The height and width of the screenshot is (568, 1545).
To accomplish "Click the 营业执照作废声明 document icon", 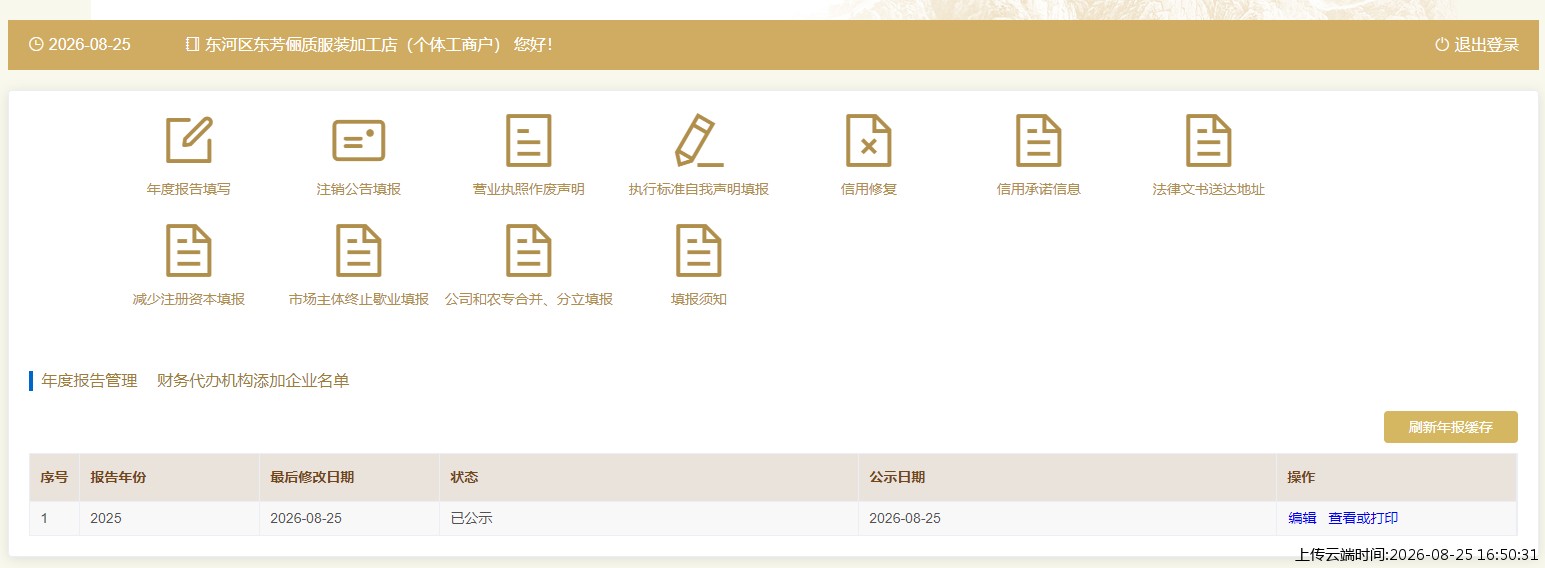I will point(529,140).
